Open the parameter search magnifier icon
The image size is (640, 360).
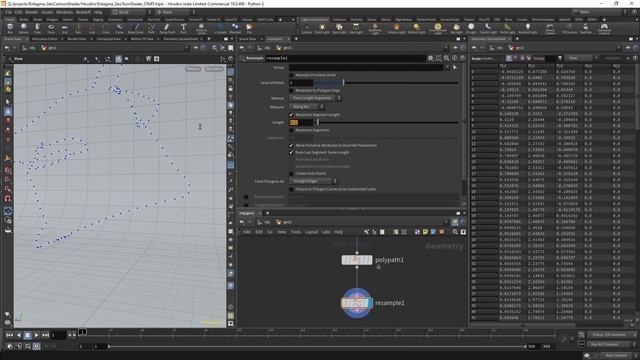(447, 58)
